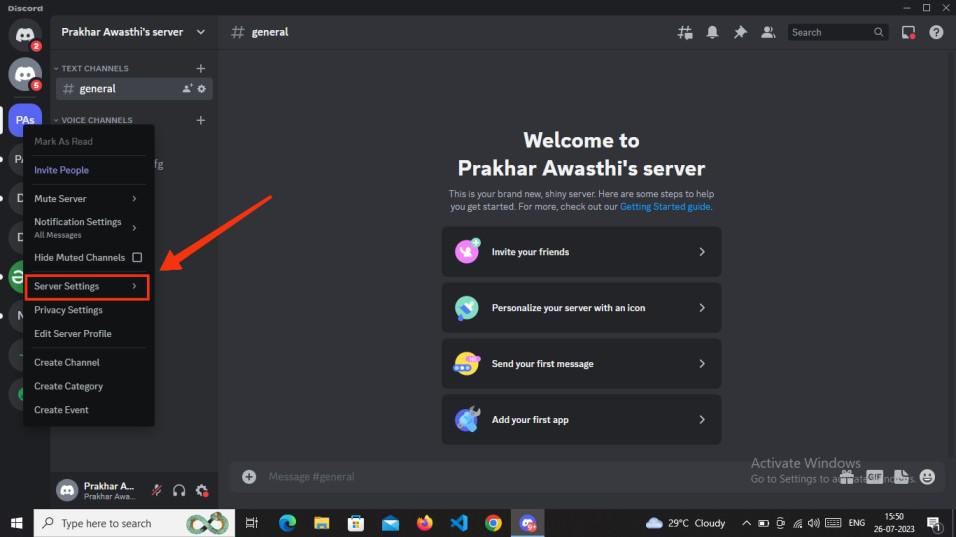Choose Create Category from context menu
Screen dimensions: 956x537
[87, 386]
